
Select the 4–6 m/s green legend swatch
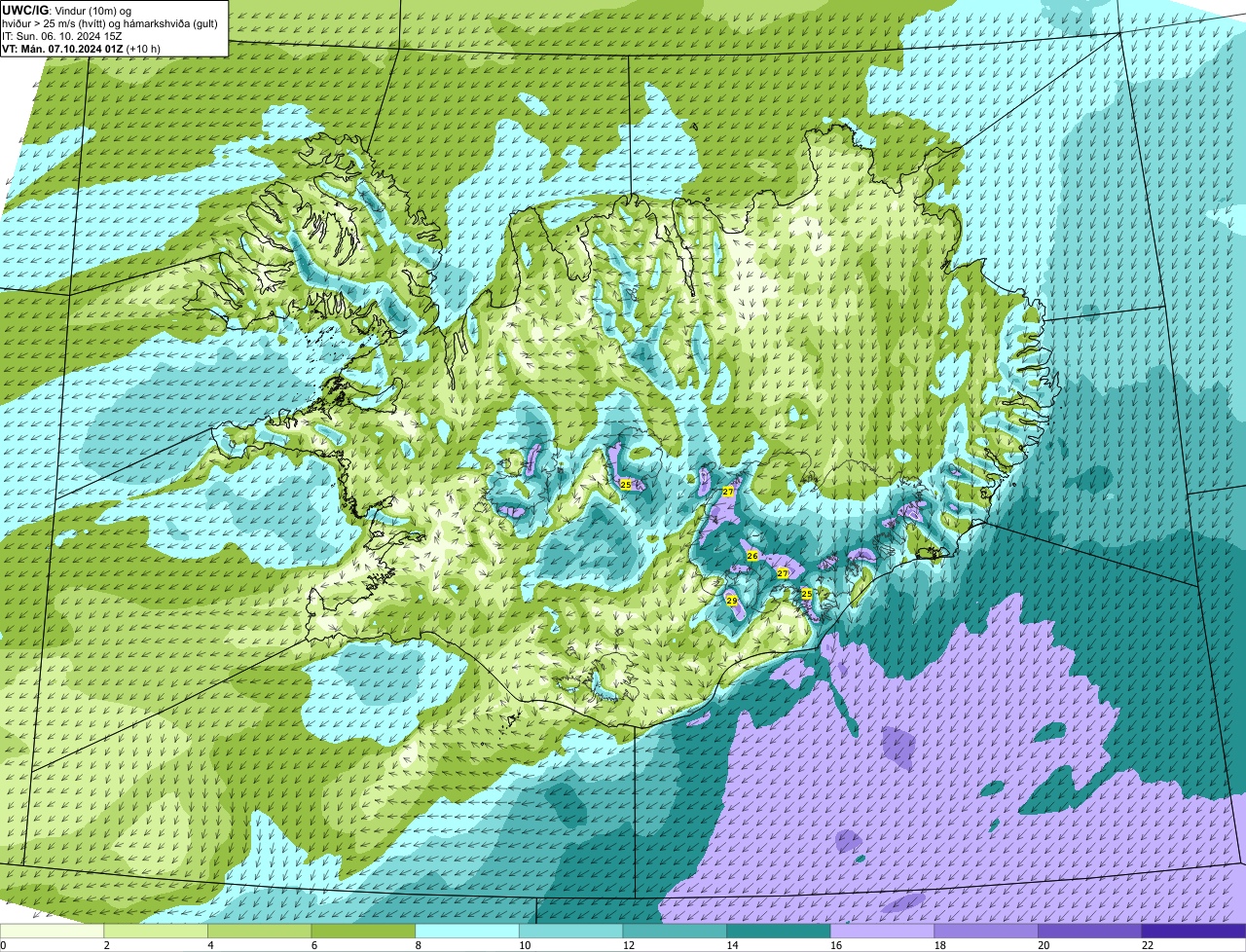coord(259,932)
